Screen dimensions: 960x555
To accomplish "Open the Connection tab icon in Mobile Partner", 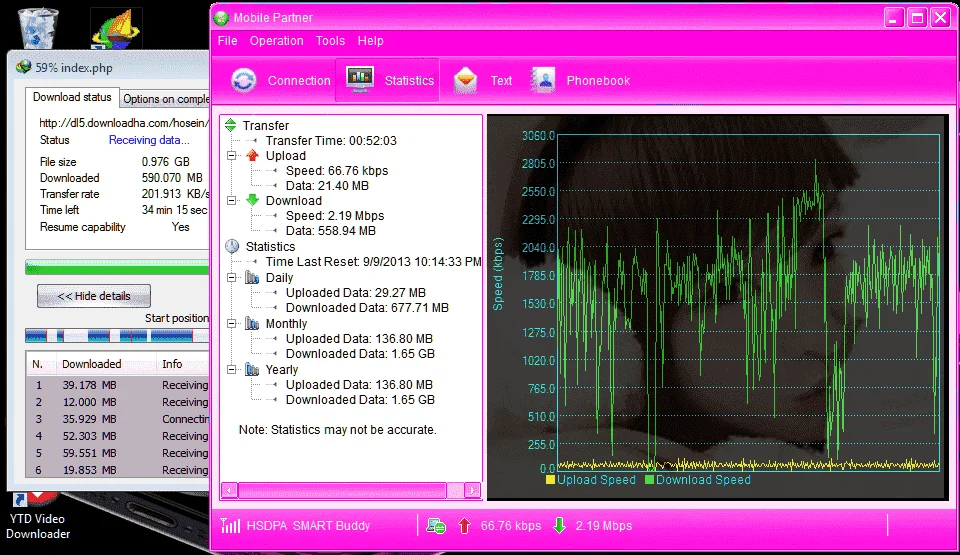I will [x=244, y=80].
